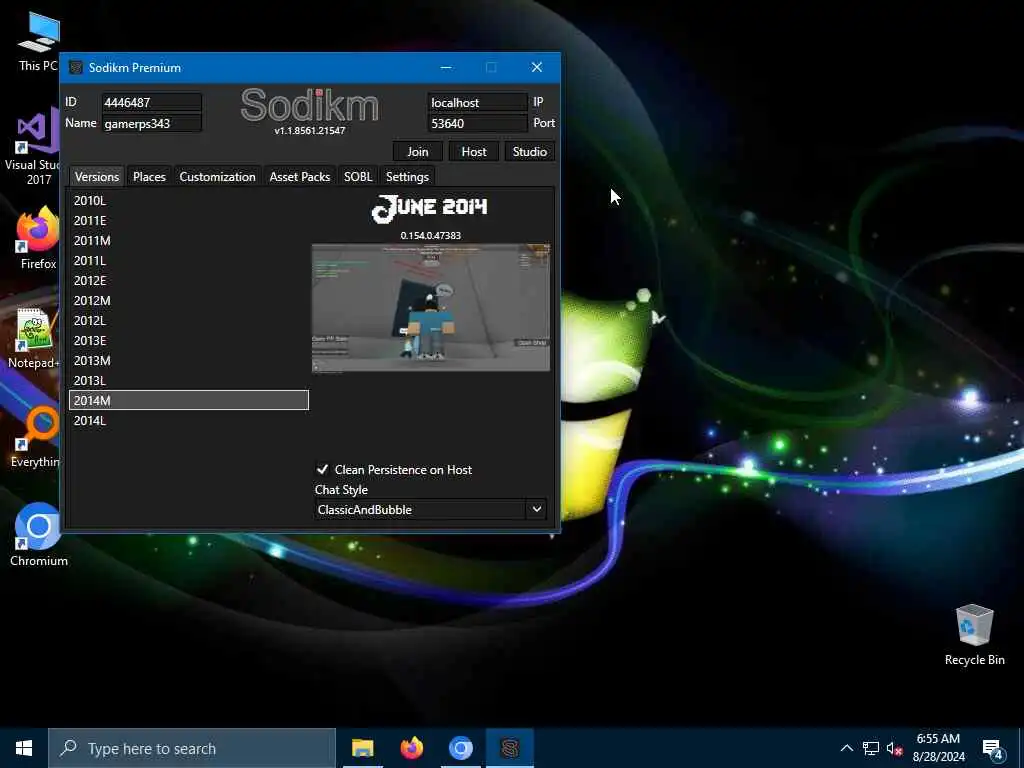Select version 2011L in the list
1024x768 pixels.
(189, 261)
